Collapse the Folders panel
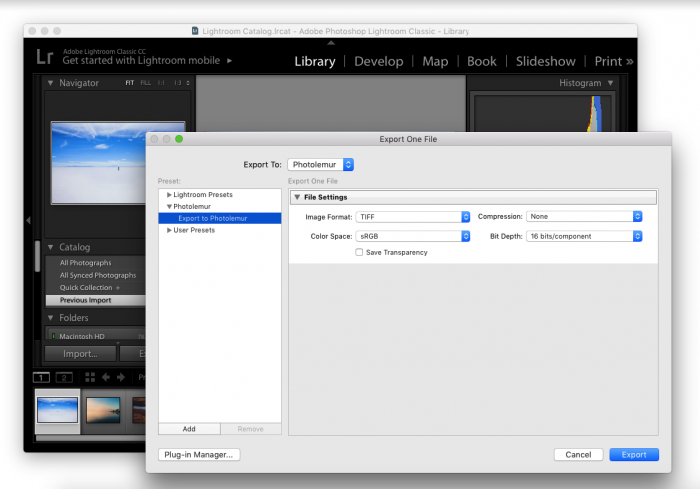This screenshot has width=700, height=489. [x=50, y=318]
